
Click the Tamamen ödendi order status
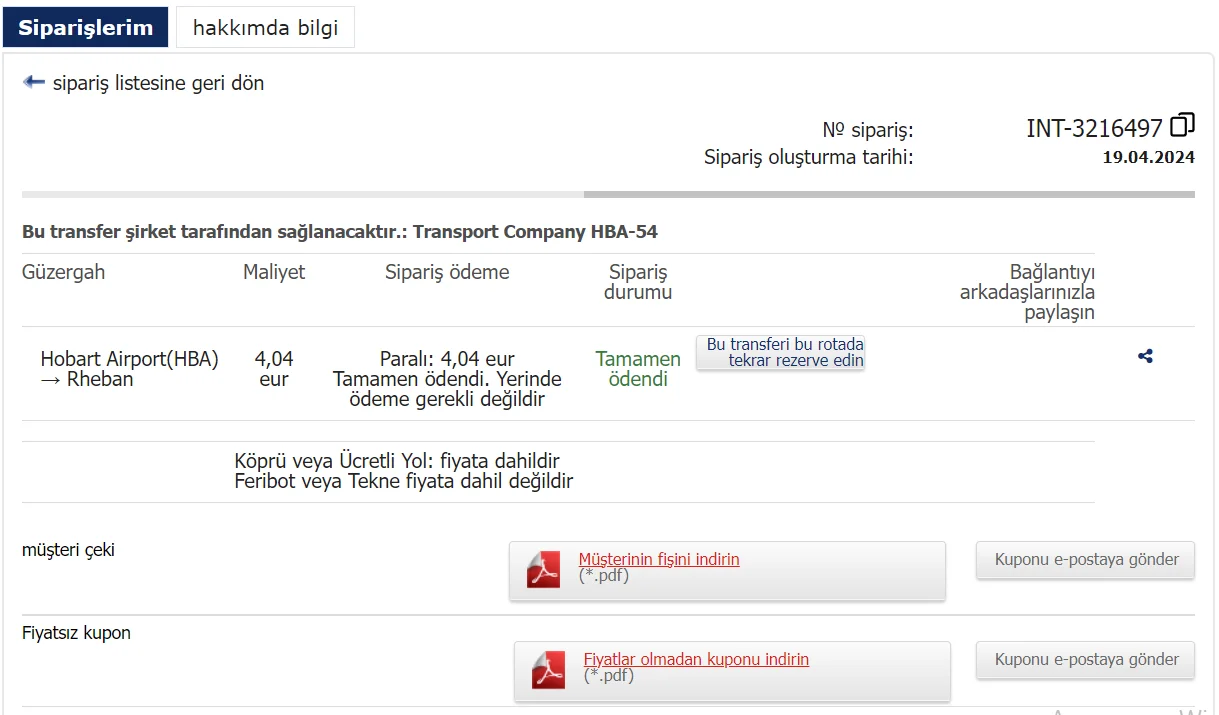tap(638, 369)
